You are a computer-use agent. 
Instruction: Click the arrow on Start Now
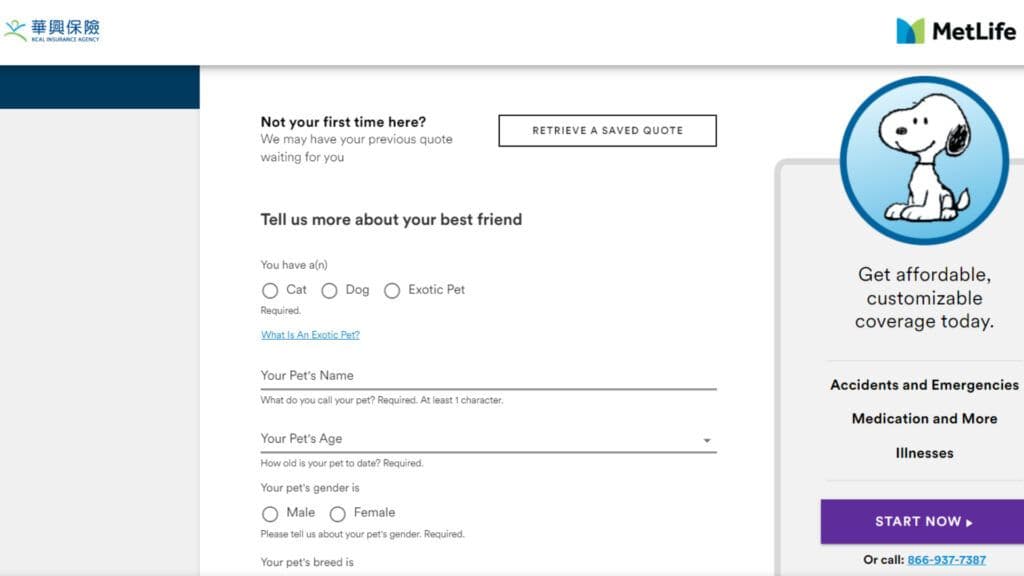click(969, 523)
